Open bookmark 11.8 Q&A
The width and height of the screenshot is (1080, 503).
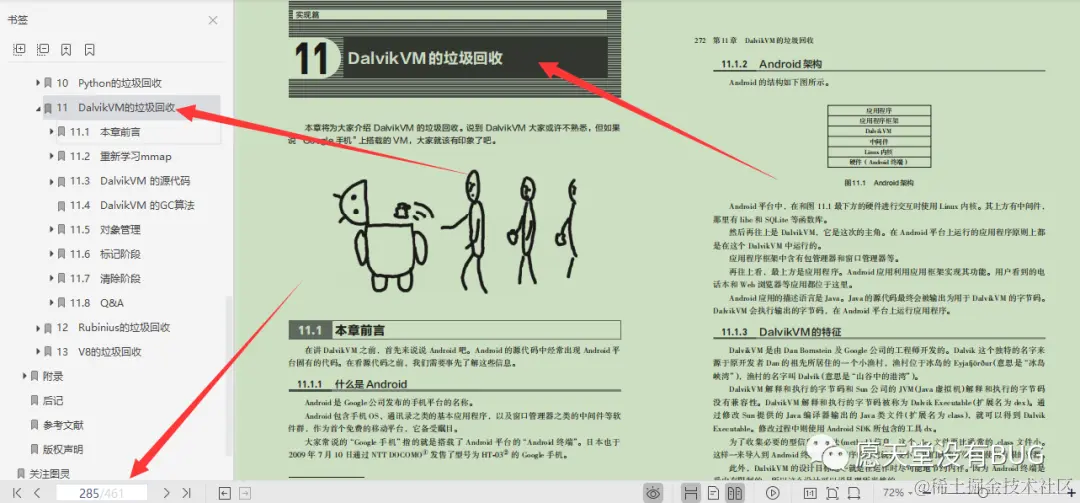[x=97, y=302]
